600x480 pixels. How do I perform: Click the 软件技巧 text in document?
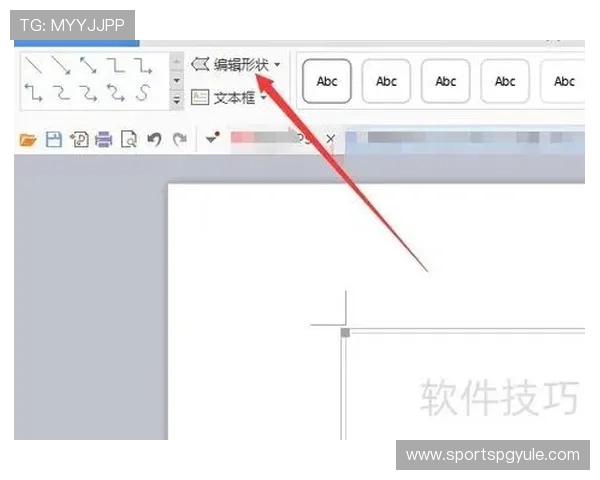tap(499, 397)
